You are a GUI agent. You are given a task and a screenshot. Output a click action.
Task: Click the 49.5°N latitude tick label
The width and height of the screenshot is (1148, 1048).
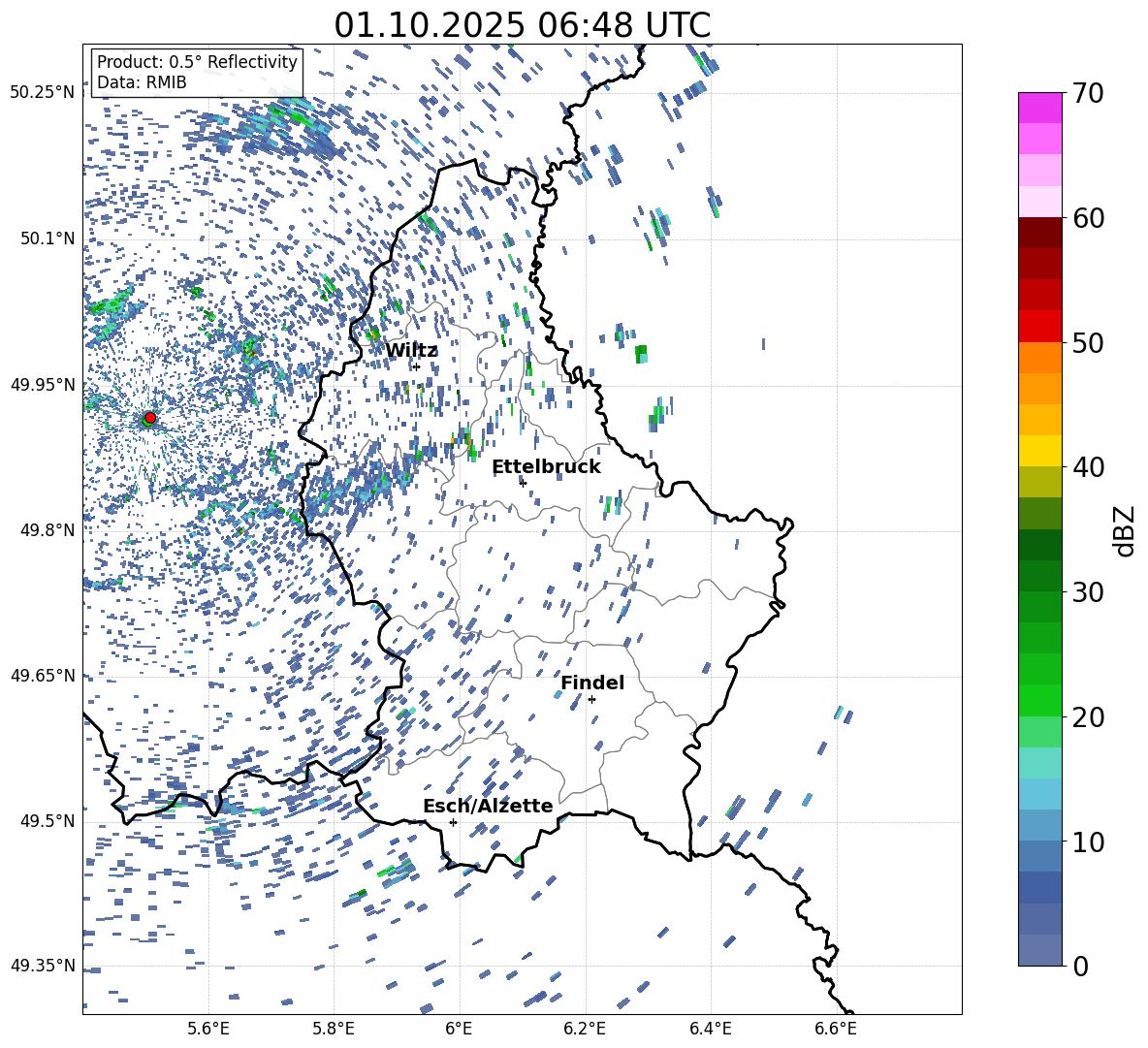tap(45, 822)
